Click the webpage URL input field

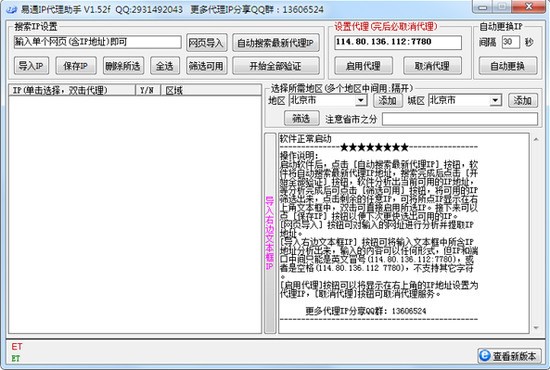98,42
